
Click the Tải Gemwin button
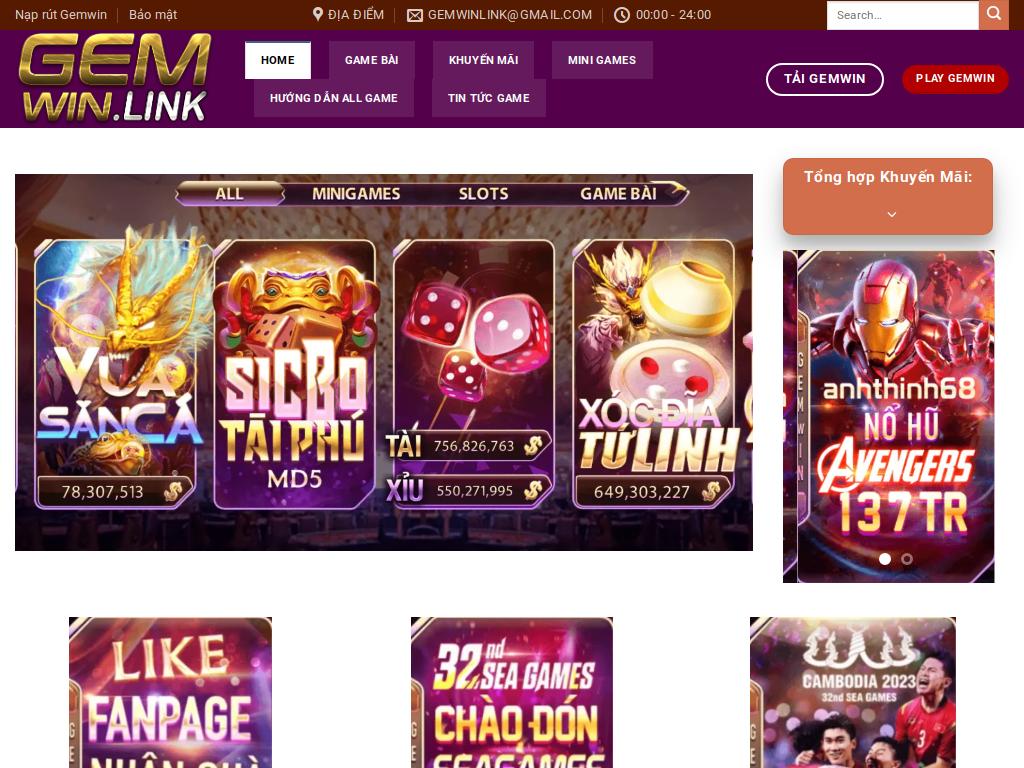824,79
